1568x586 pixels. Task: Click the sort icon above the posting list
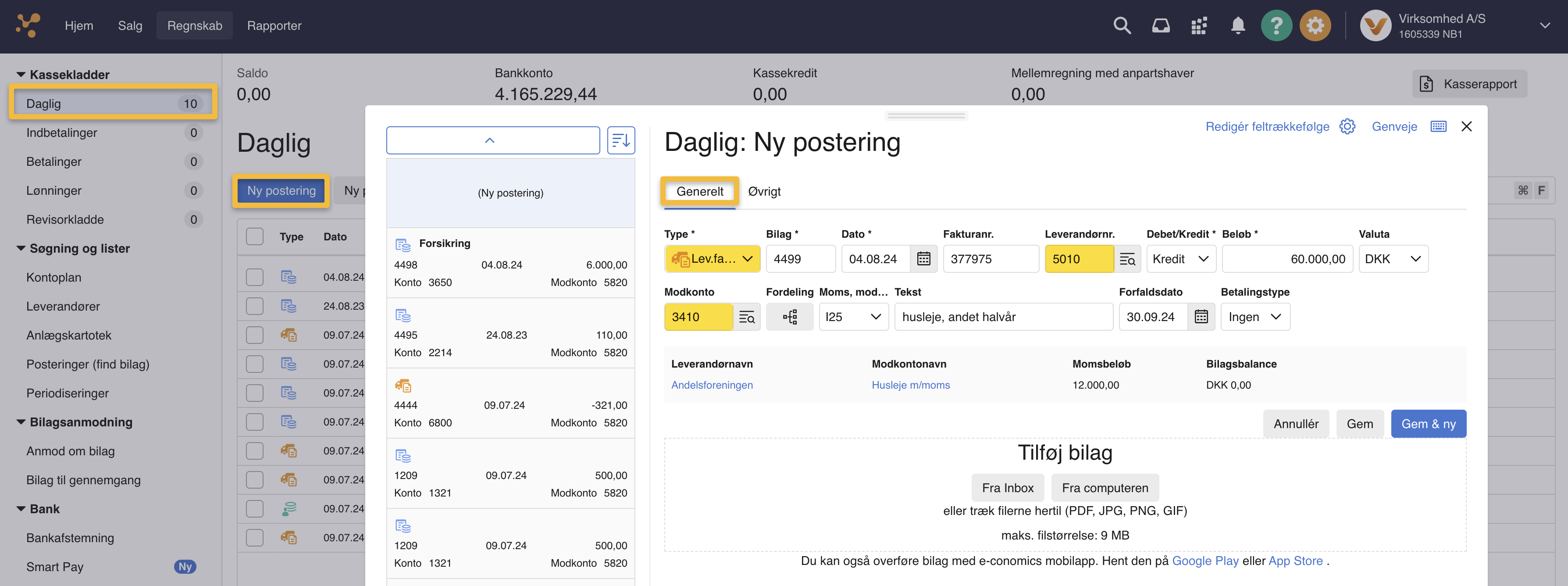621,140
